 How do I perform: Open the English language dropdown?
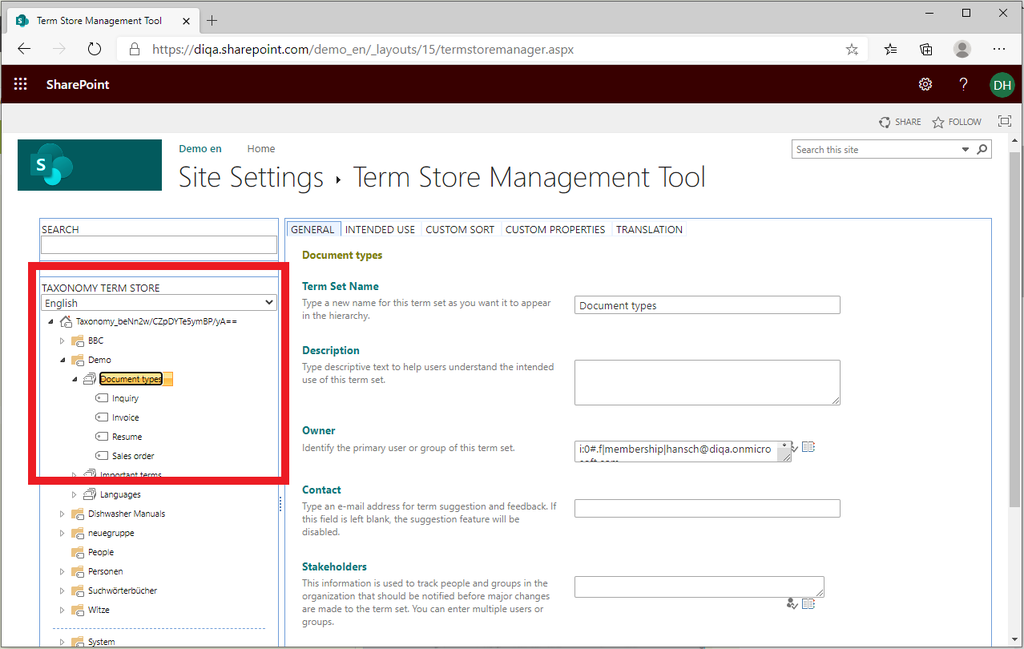tap(159, 303)
